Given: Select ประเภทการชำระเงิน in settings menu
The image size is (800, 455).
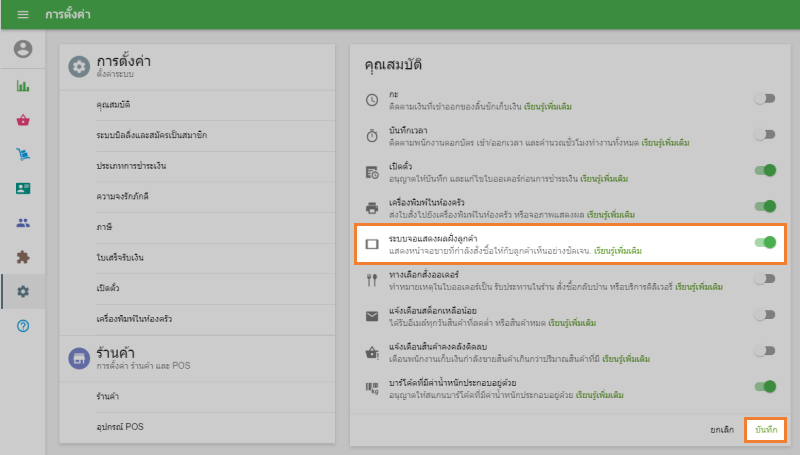Looking at the screenshot, I should [131, 163].
